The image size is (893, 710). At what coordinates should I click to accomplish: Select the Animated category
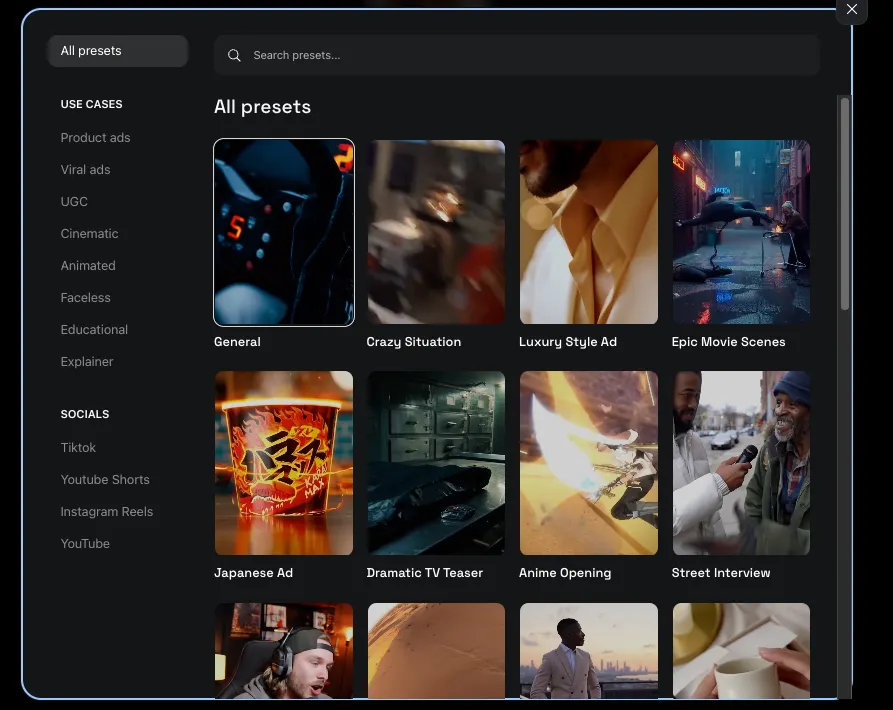(x=88, y=266)
